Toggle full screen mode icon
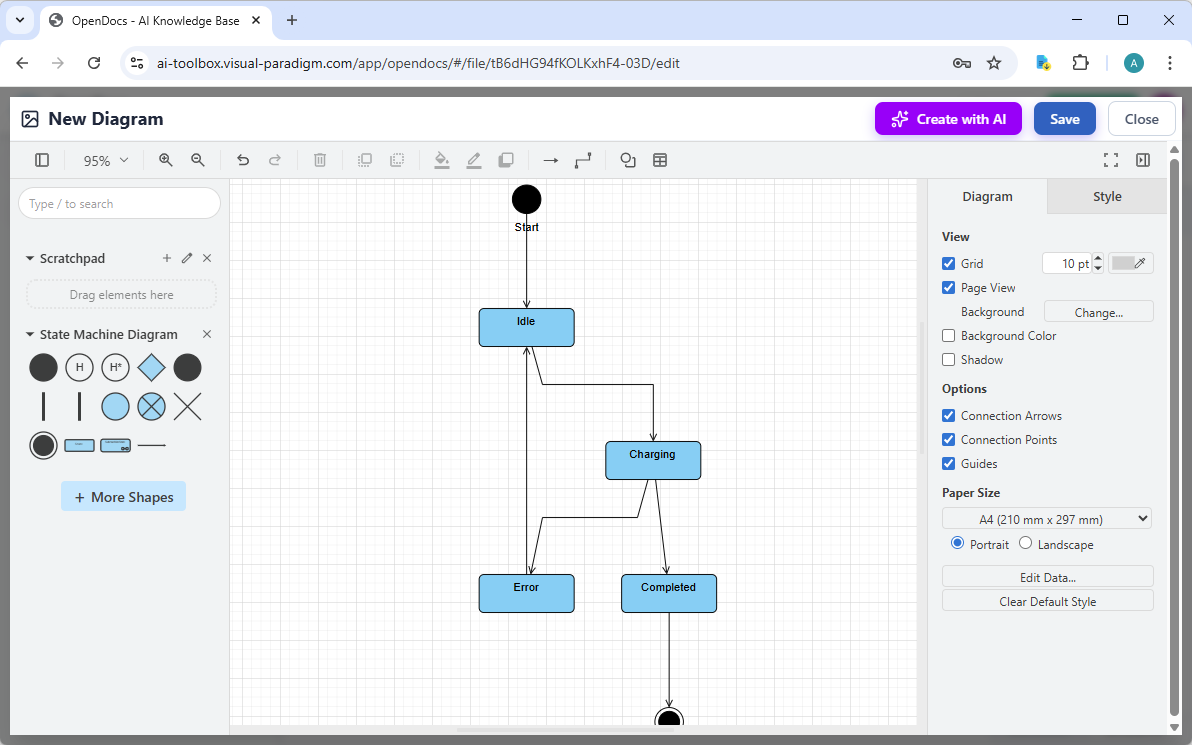The height and width of the screenshot is (745, 1192). tap(1111, 160)
